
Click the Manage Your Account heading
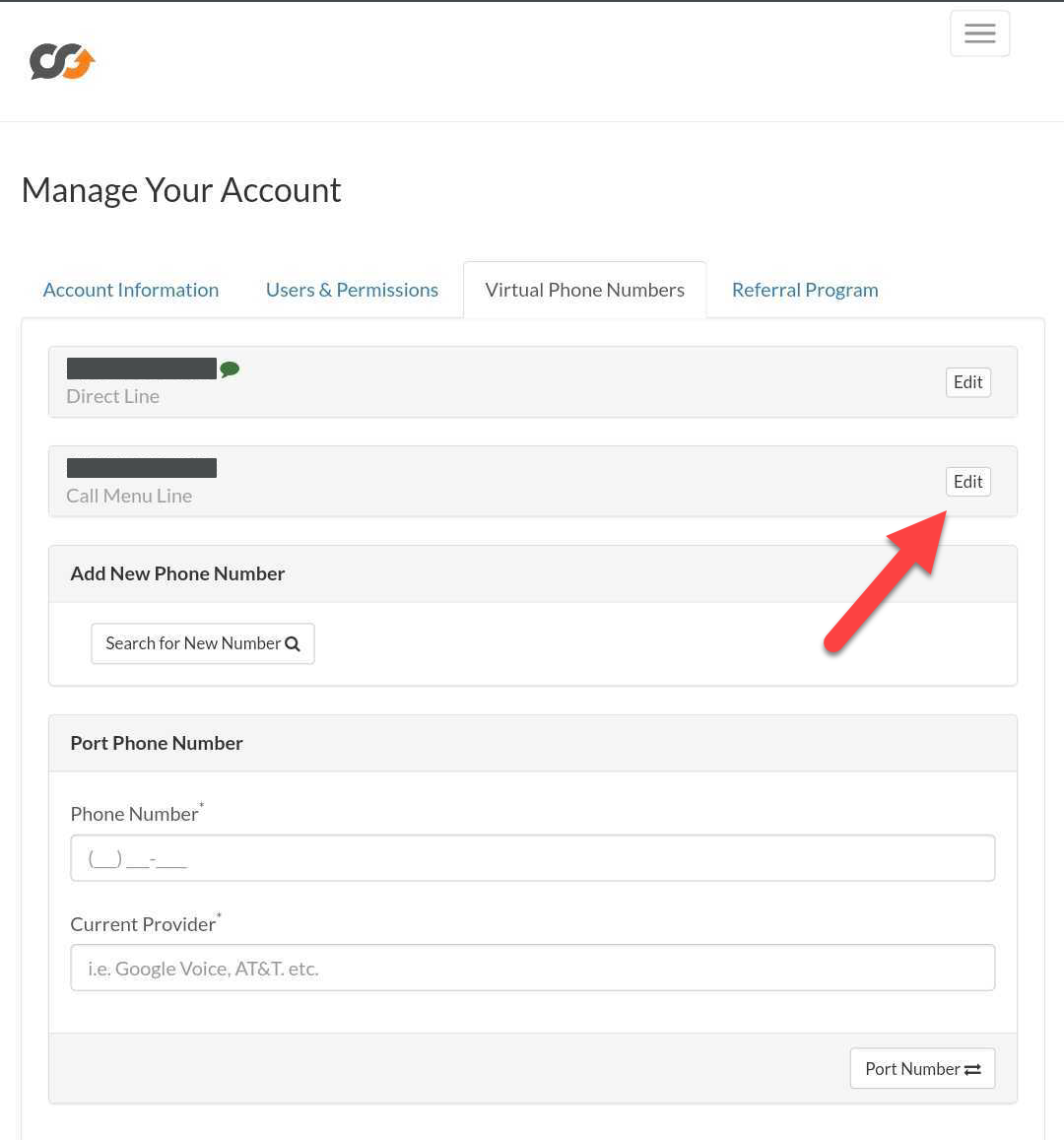click(181, 190)
